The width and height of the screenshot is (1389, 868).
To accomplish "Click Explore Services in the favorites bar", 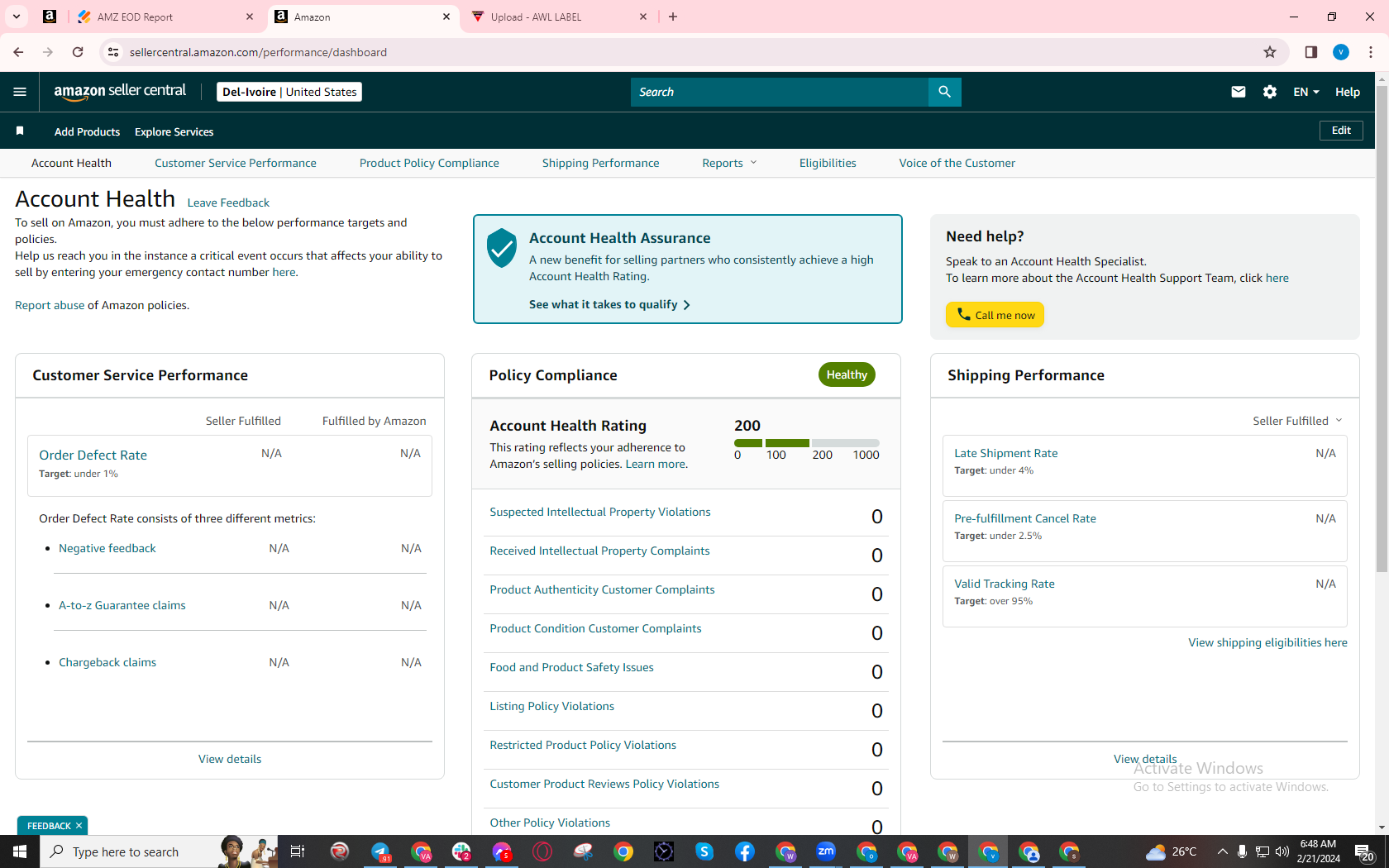I will pyautogui.click(x=174, y=131).
